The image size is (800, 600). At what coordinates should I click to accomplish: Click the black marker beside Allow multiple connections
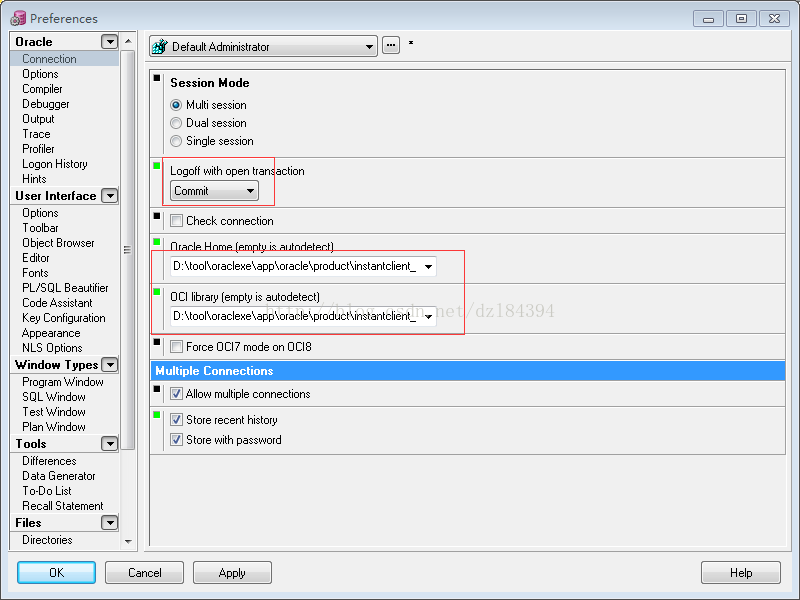click(x=157, y=389)
